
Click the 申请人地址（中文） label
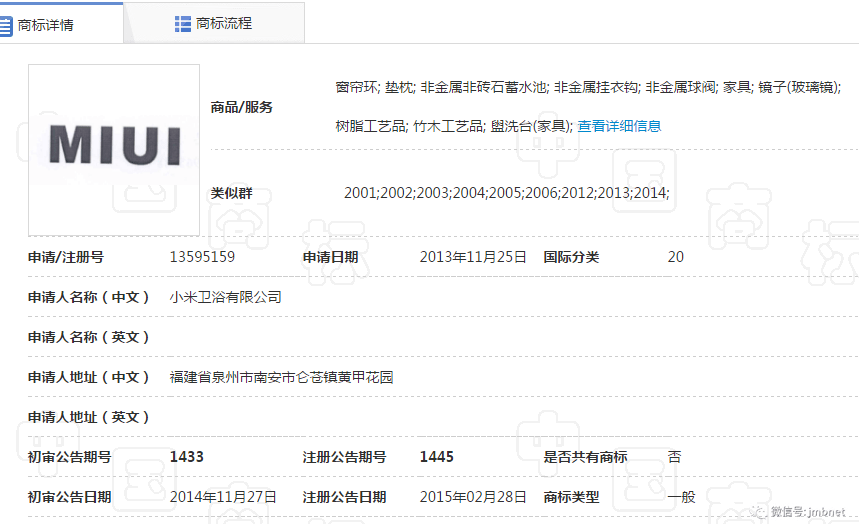click(x=88, y=377)
